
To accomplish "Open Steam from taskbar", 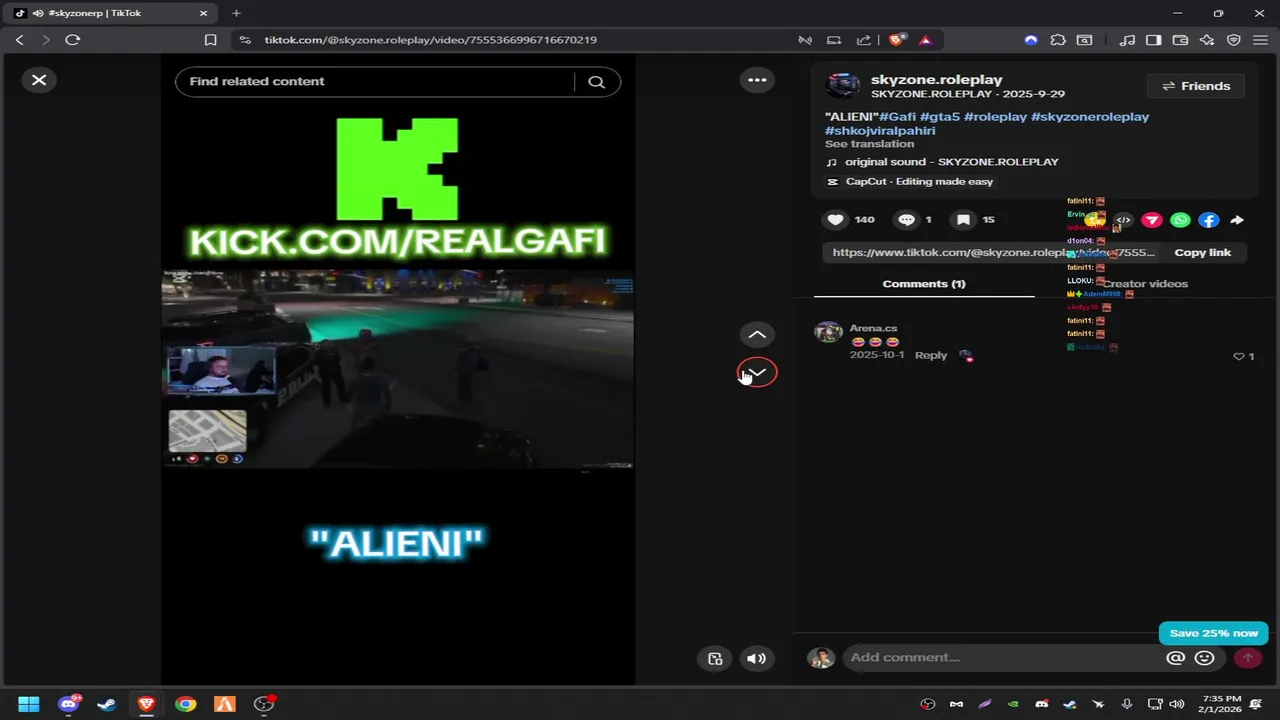I will coord(106,704).
